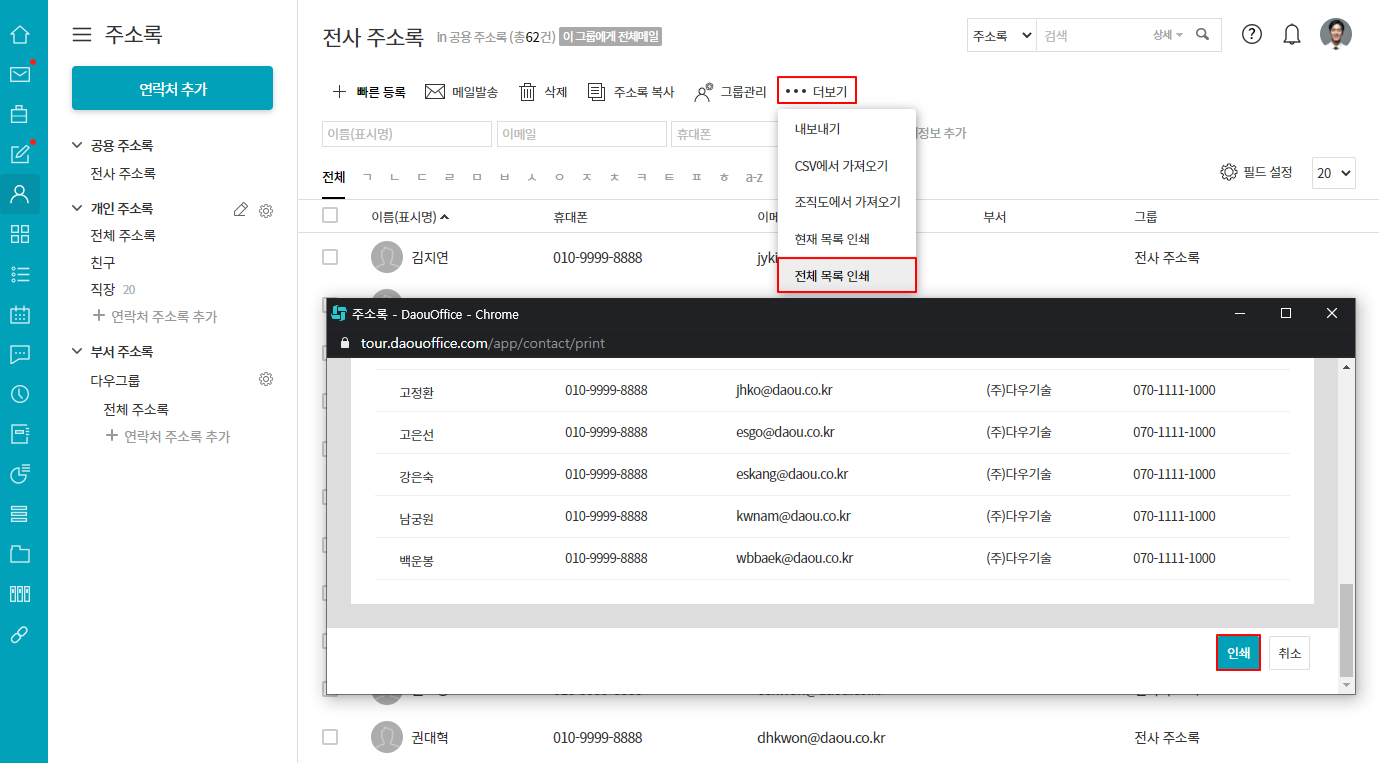Screen dimensions: 1379x763
Task: Choose 전체 목록 인쇄 menu item
Action: point(831,275)
